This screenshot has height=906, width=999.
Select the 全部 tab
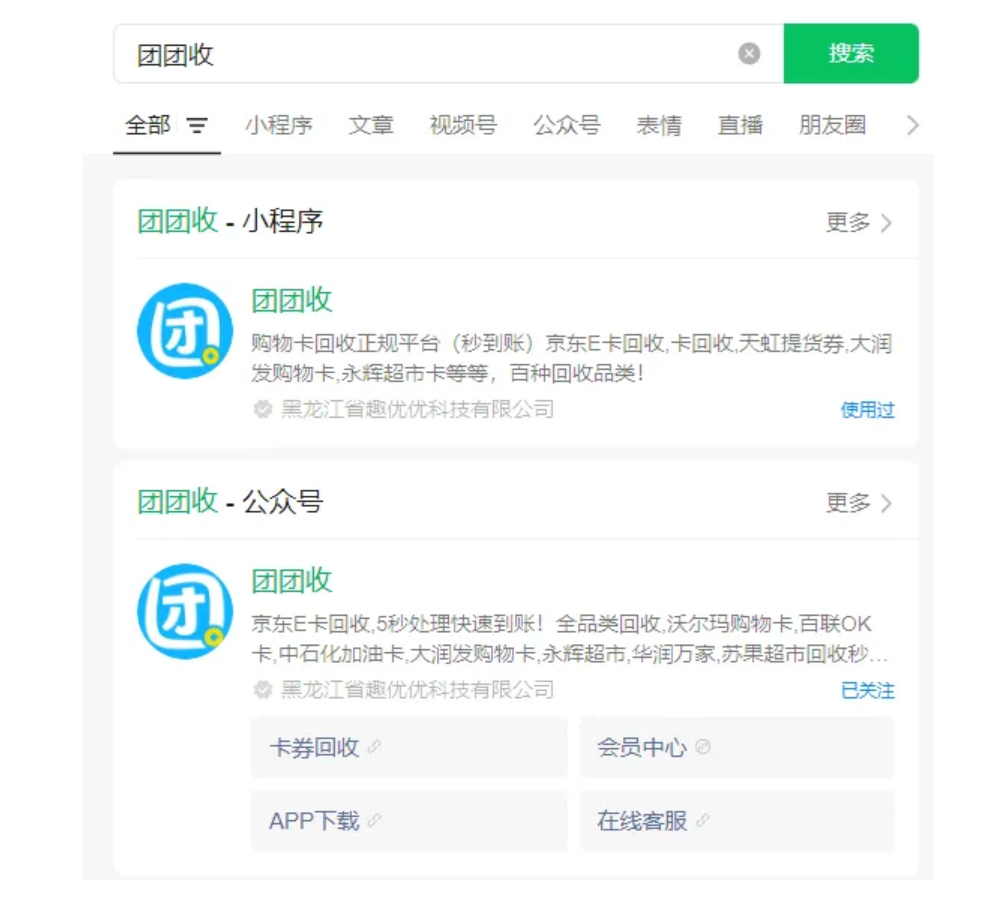[x=148, y=125]
